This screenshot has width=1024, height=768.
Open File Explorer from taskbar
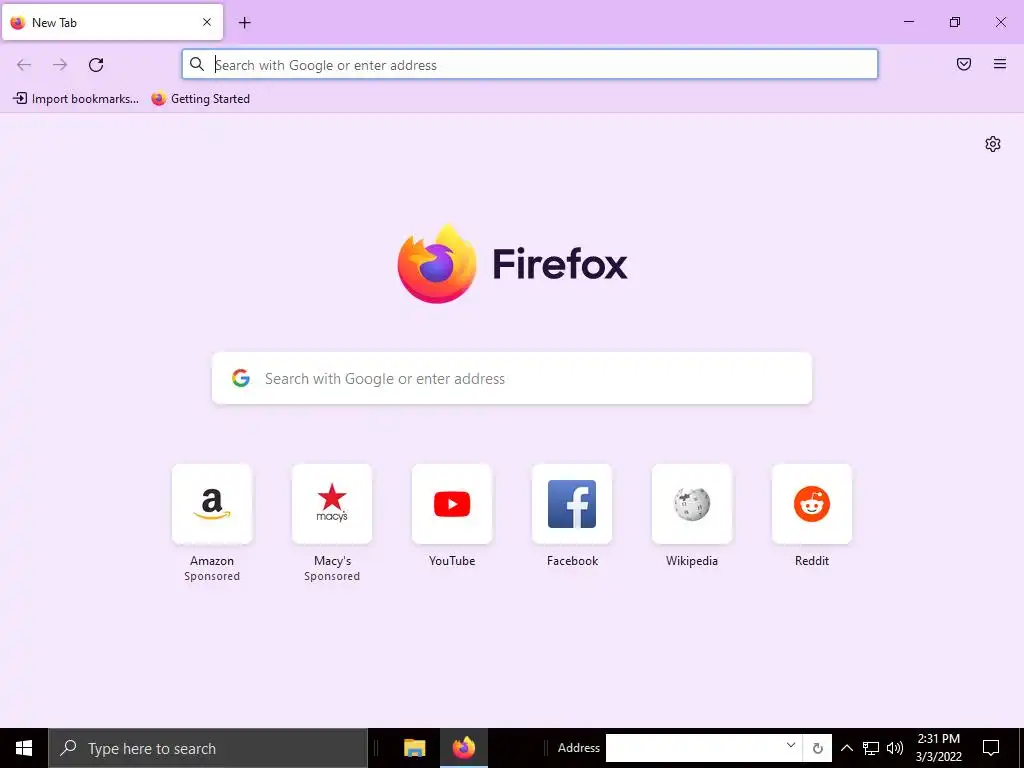pyautogui.click(x=415, y=748)
